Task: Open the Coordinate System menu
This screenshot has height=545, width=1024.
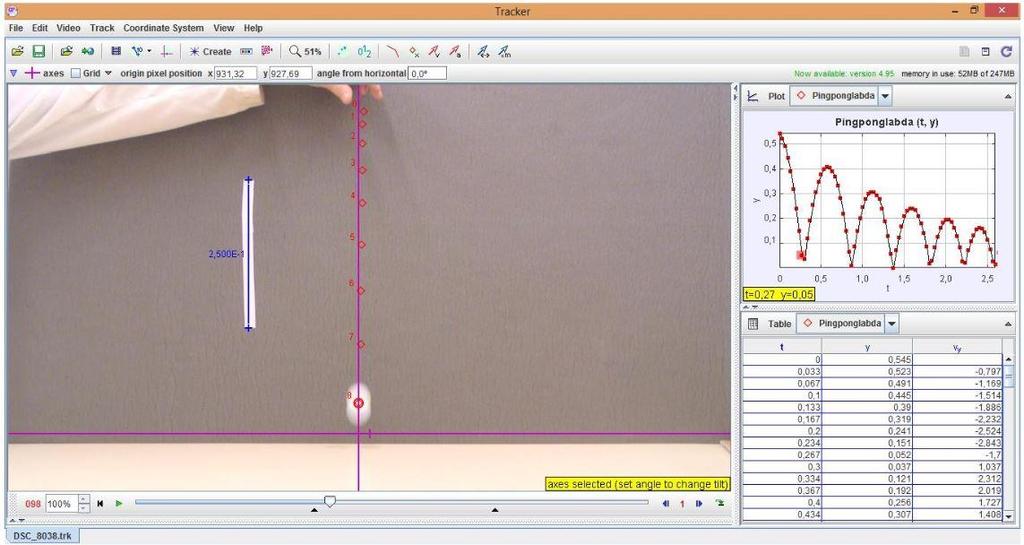Action: (x=163, y=28)
